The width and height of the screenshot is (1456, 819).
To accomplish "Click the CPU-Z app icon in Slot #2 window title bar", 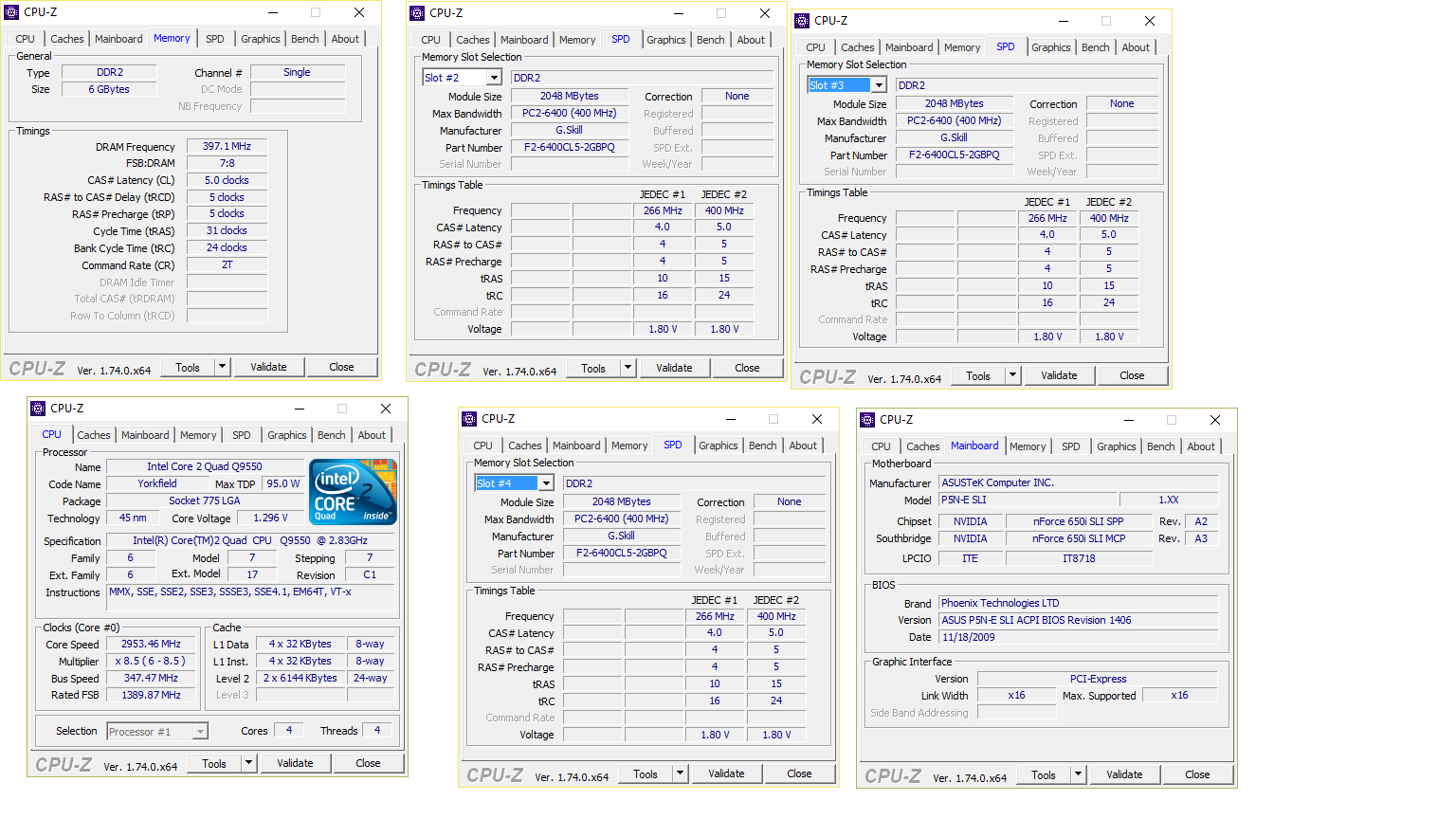I will coord(417,13).
